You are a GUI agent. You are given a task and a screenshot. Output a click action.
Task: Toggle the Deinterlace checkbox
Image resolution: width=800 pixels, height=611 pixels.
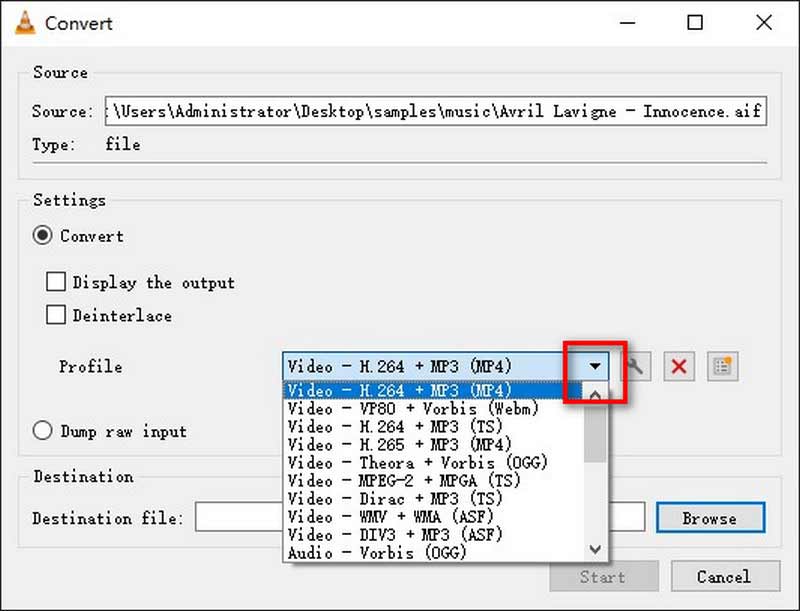point(56,315)
